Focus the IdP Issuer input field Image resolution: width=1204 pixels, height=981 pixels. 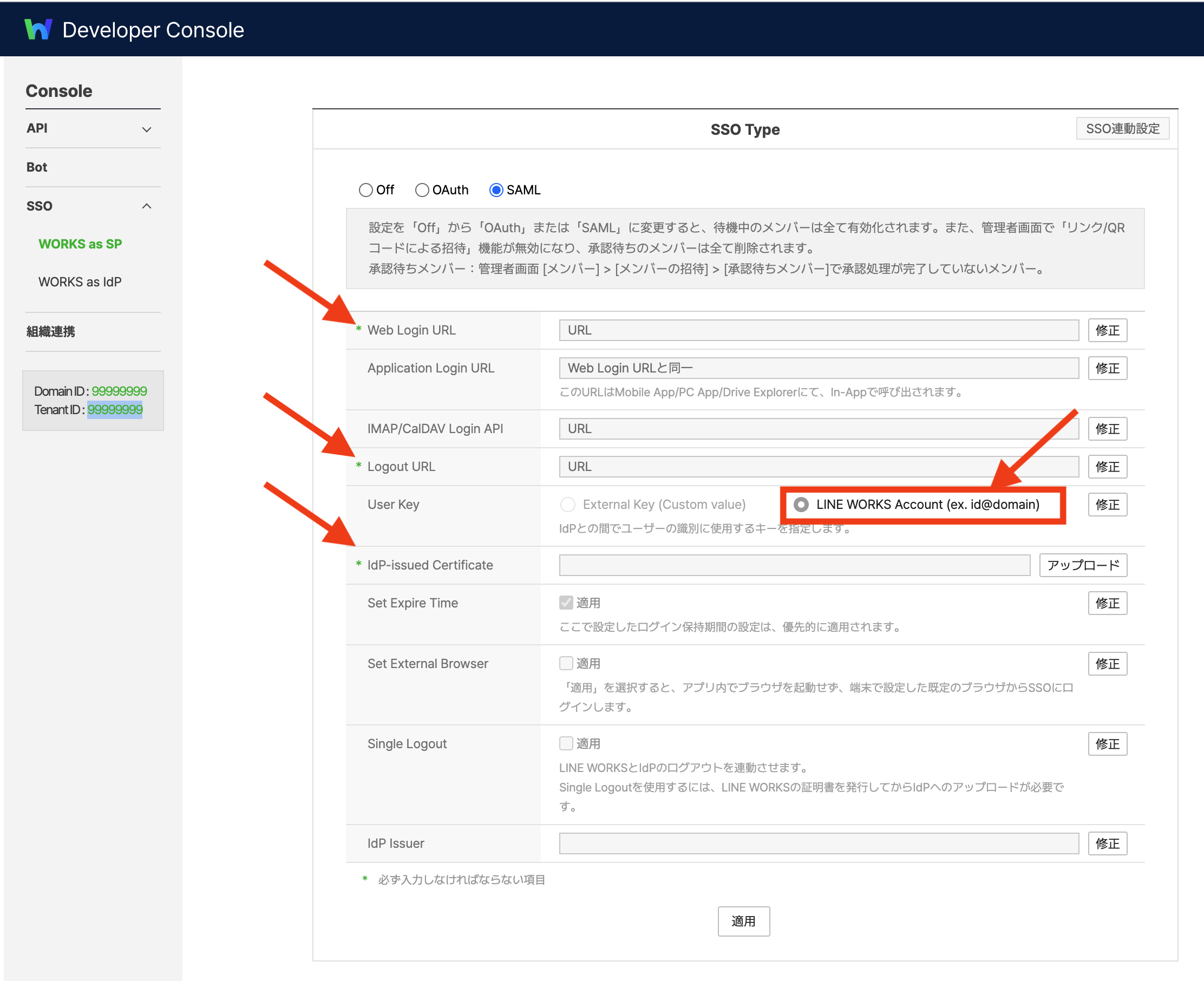click(819, 843)
